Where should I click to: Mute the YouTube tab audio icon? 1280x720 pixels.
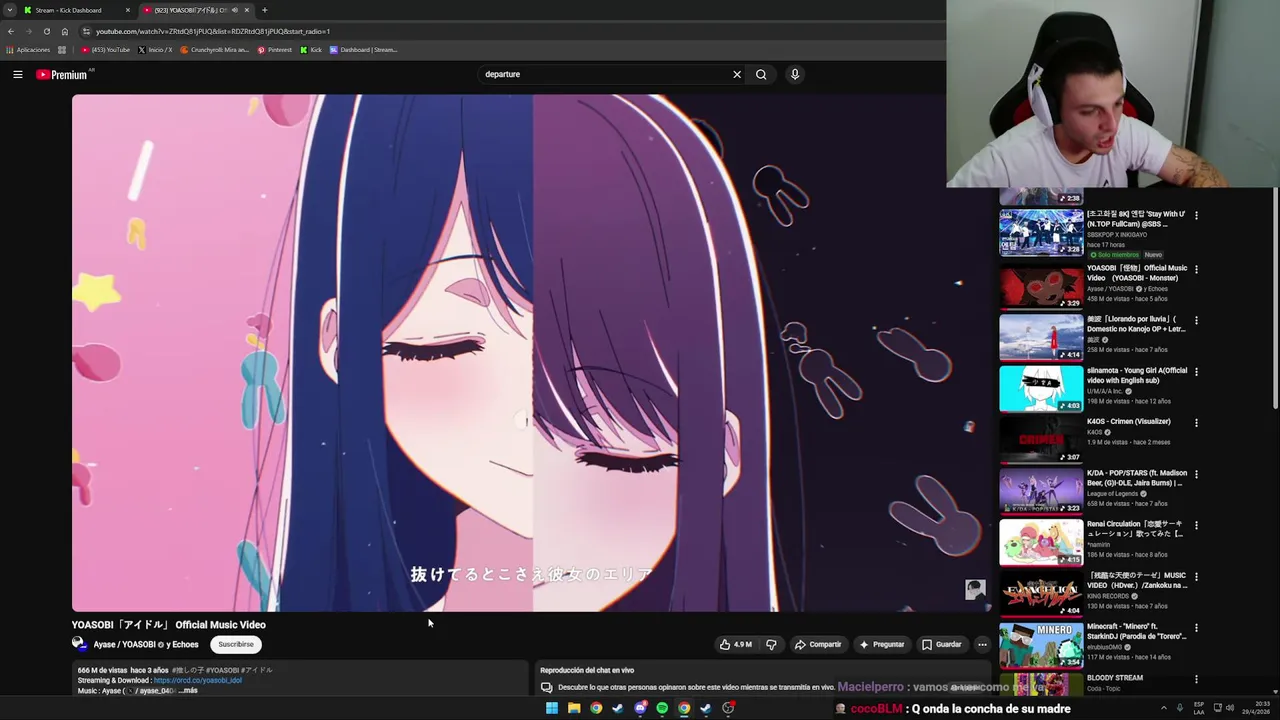click(235, 10)
